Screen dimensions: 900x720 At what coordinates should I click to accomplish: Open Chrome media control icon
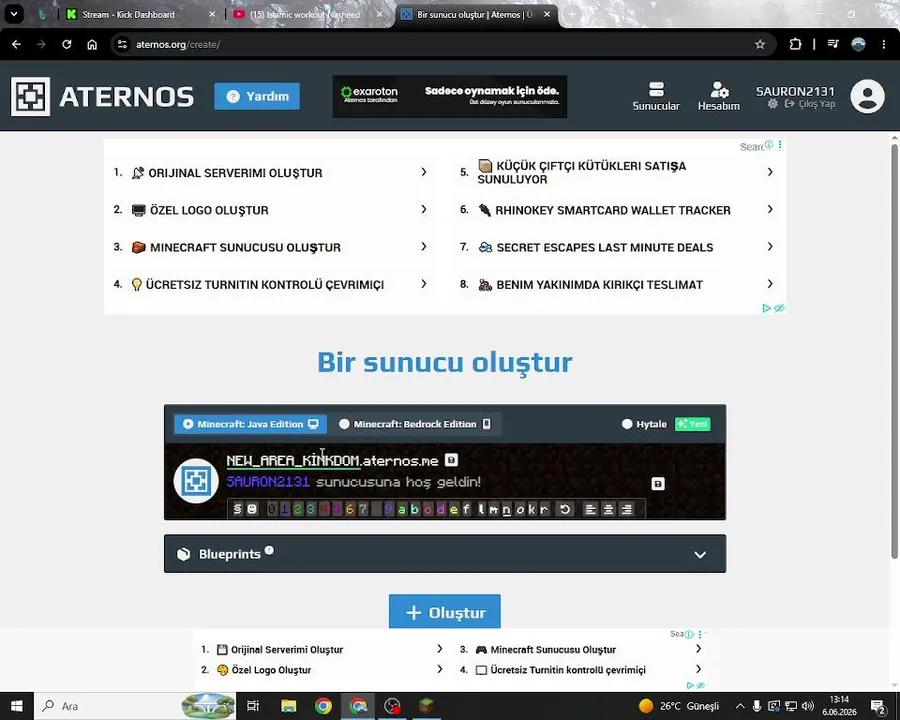click(x=833, y=44)
